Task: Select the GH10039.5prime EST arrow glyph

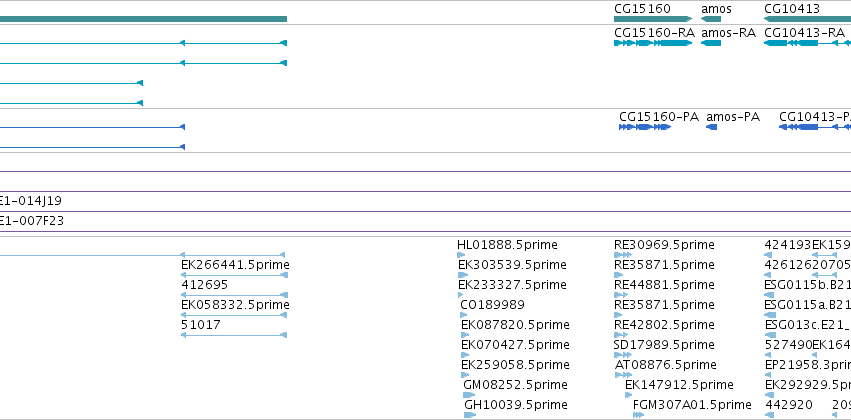Action: pyautogui.click(x=469, y=415)
